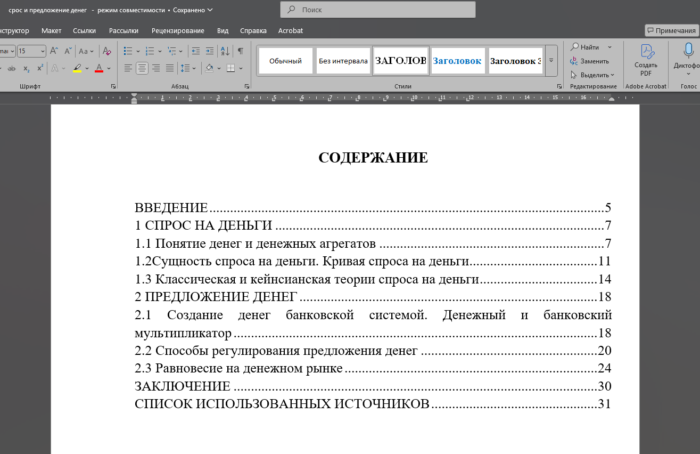The width and height of the screenshot is (700, 454).
Task: Open the Change Case (Aa) menu
Action: tap(86, 51)
